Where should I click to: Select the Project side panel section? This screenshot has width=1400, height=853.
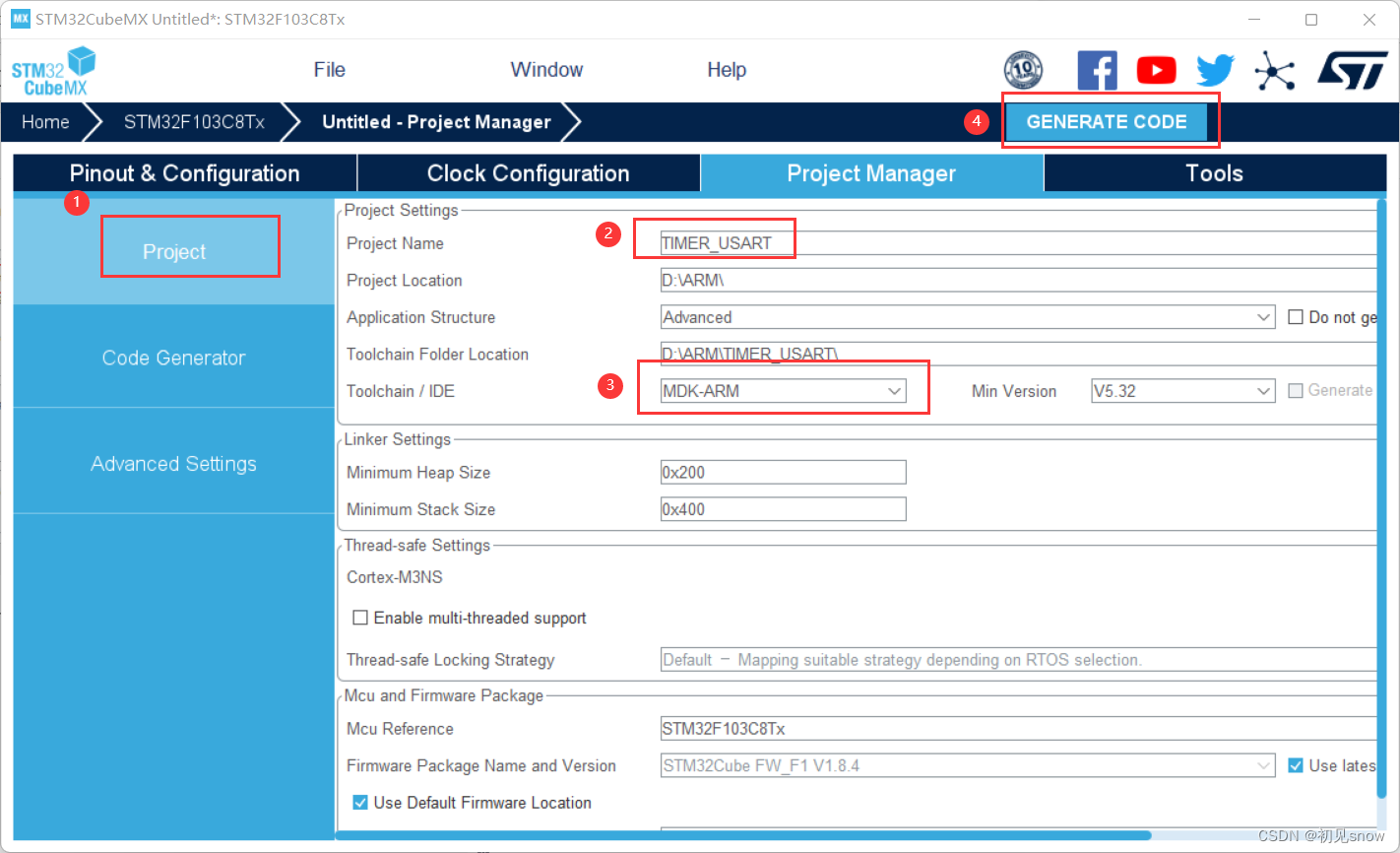[174, 252]
